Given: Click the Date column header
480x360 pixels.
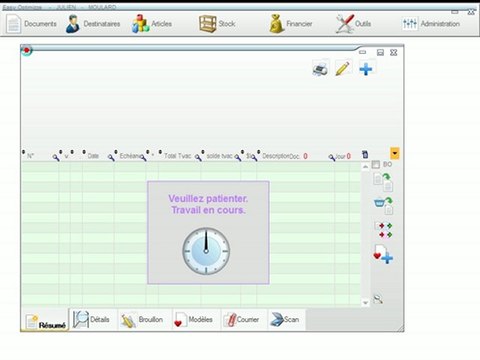Looking at the screenshot, I should click(93, 156).
